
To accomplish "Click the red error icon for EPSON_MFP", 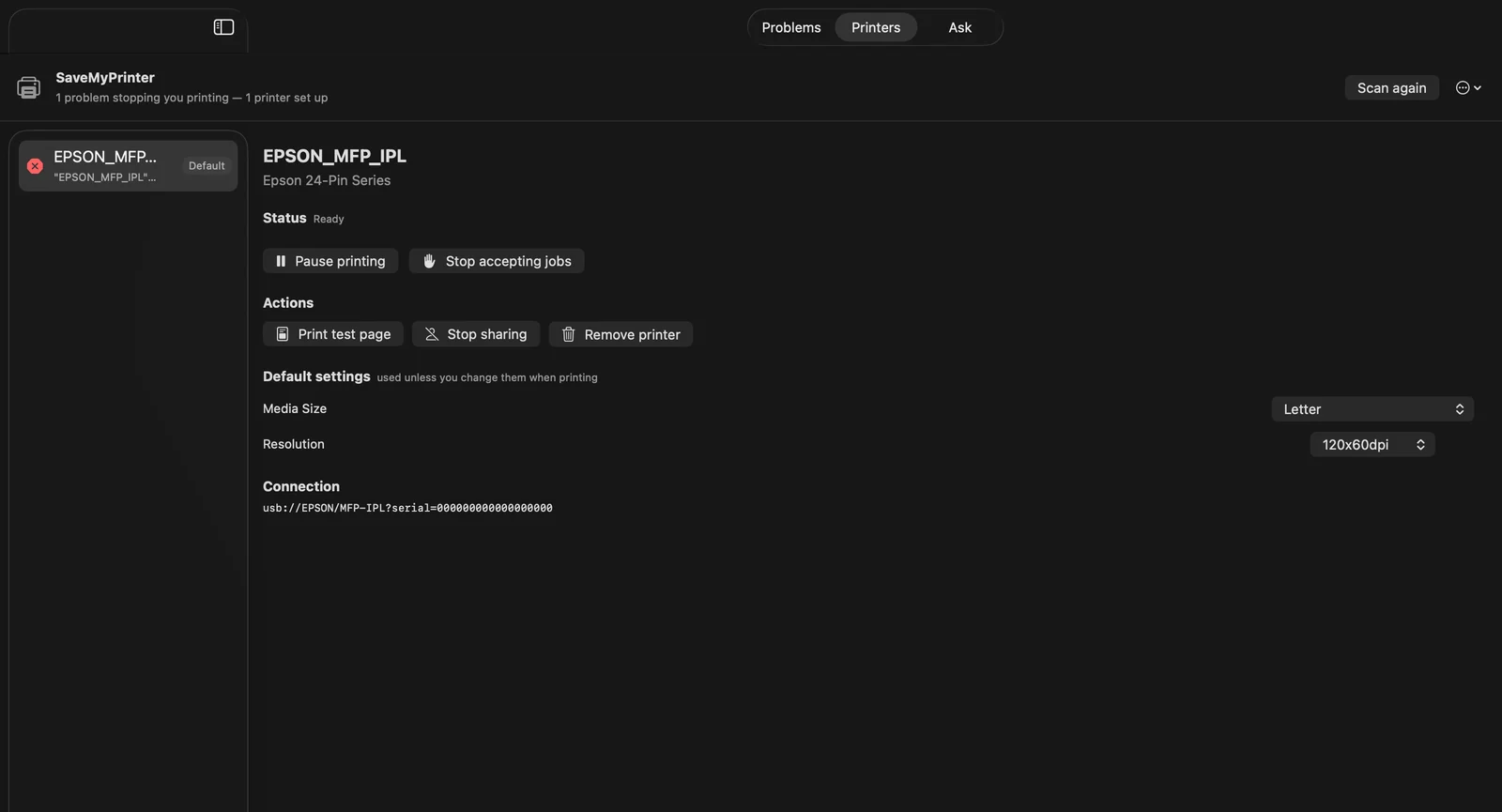I will point(35,166).
